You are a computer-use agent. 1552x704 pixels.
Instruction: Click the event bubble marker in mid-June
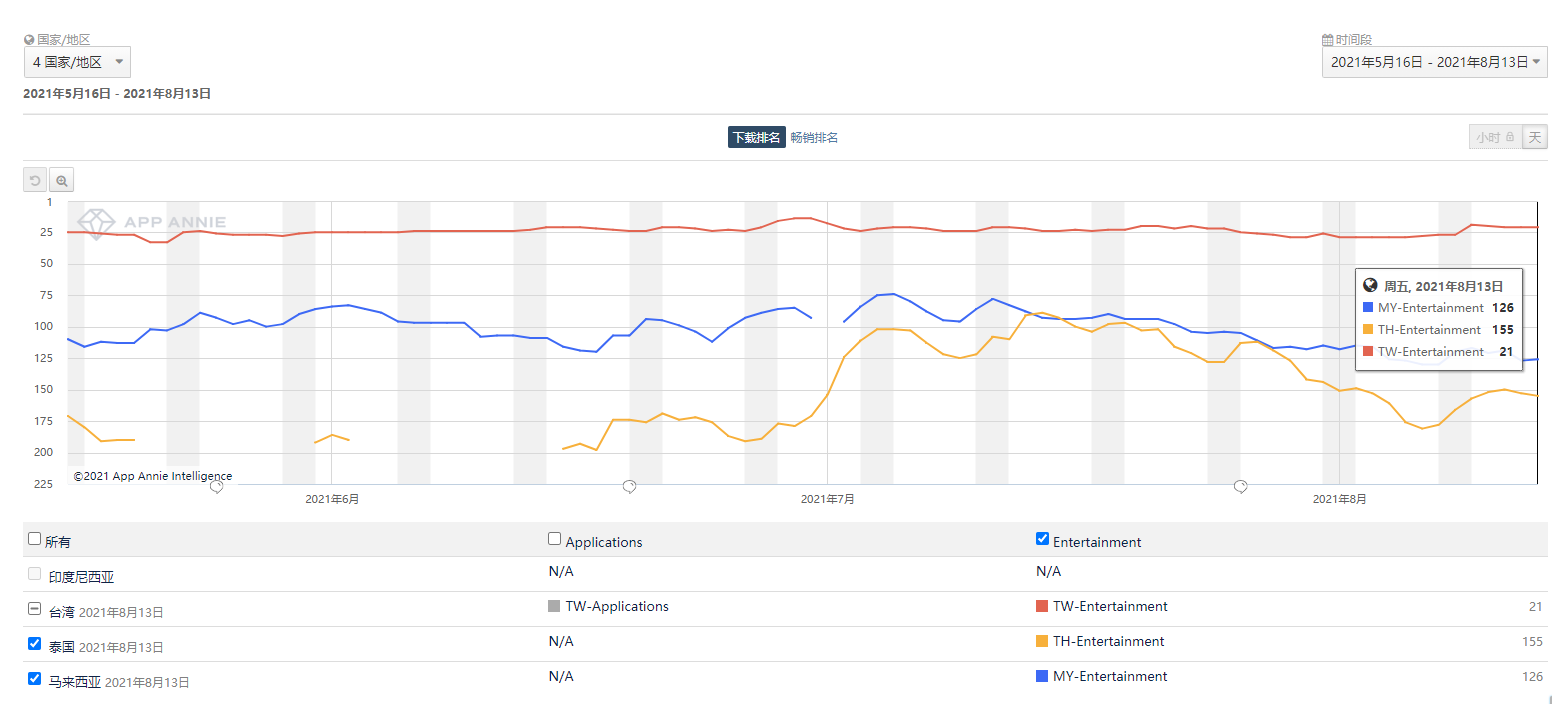point(629,487)
